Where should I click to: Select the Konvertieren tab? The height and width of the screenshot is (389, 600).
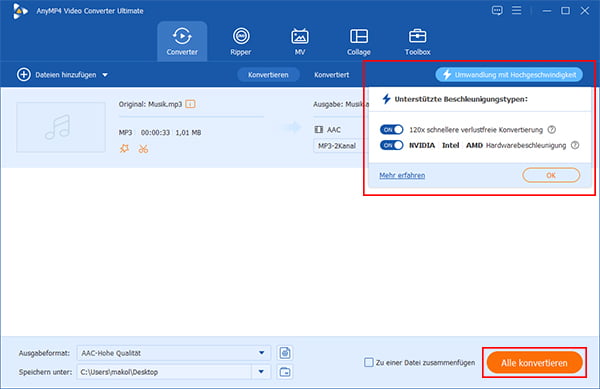click(268, 75)
